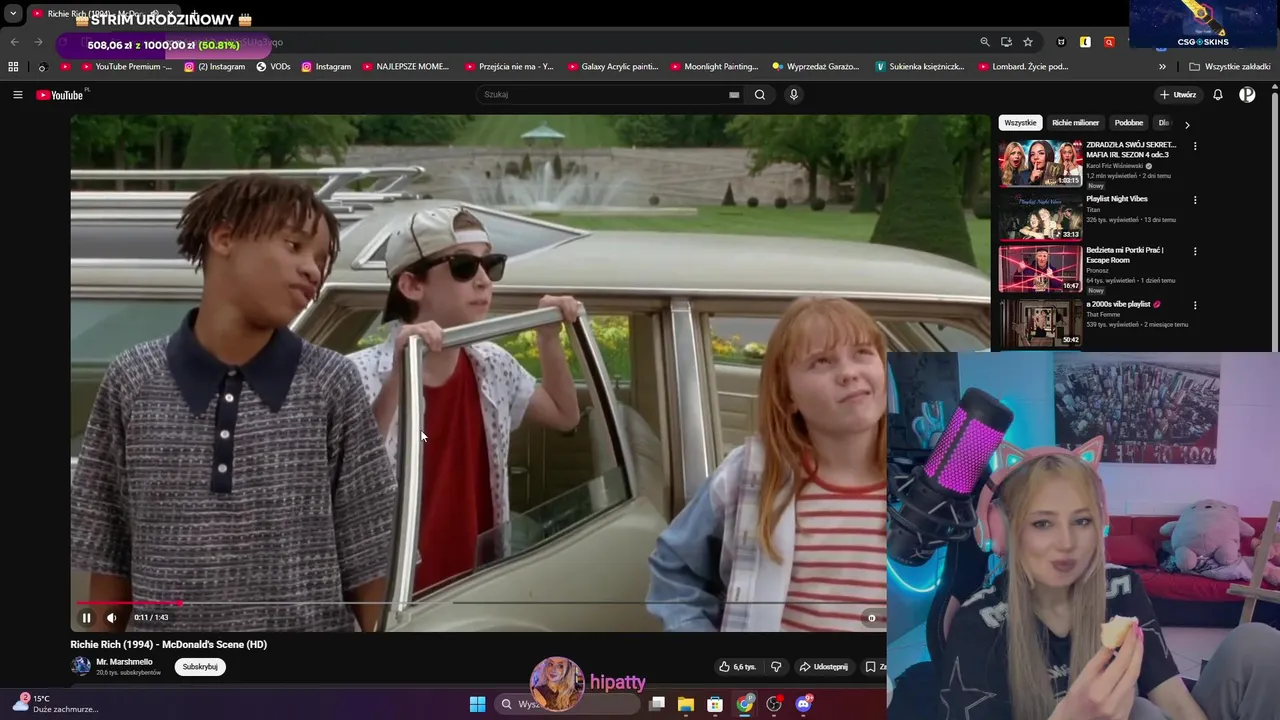Open the Mr. Marshmello channel link
Viewport: 1280px width, 720px height.
(x=124, y=662)
